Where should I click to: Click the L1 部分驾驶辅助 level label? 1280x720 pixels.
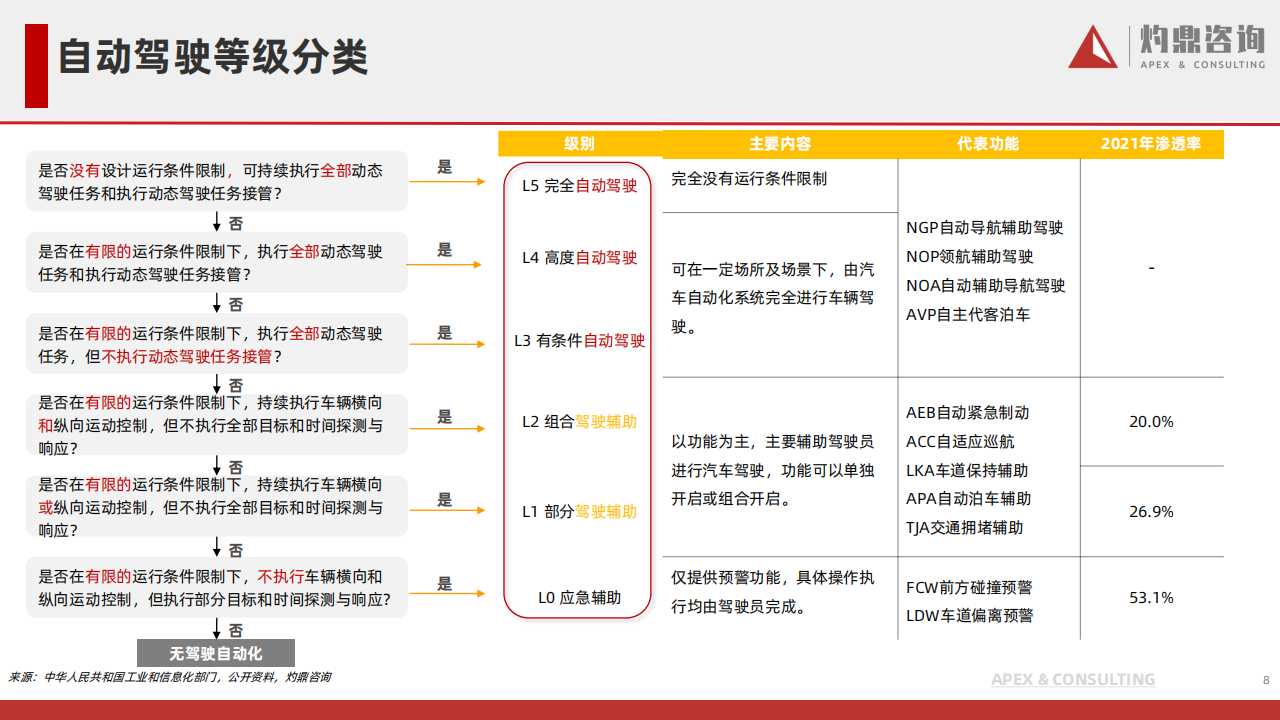(579, 512)
